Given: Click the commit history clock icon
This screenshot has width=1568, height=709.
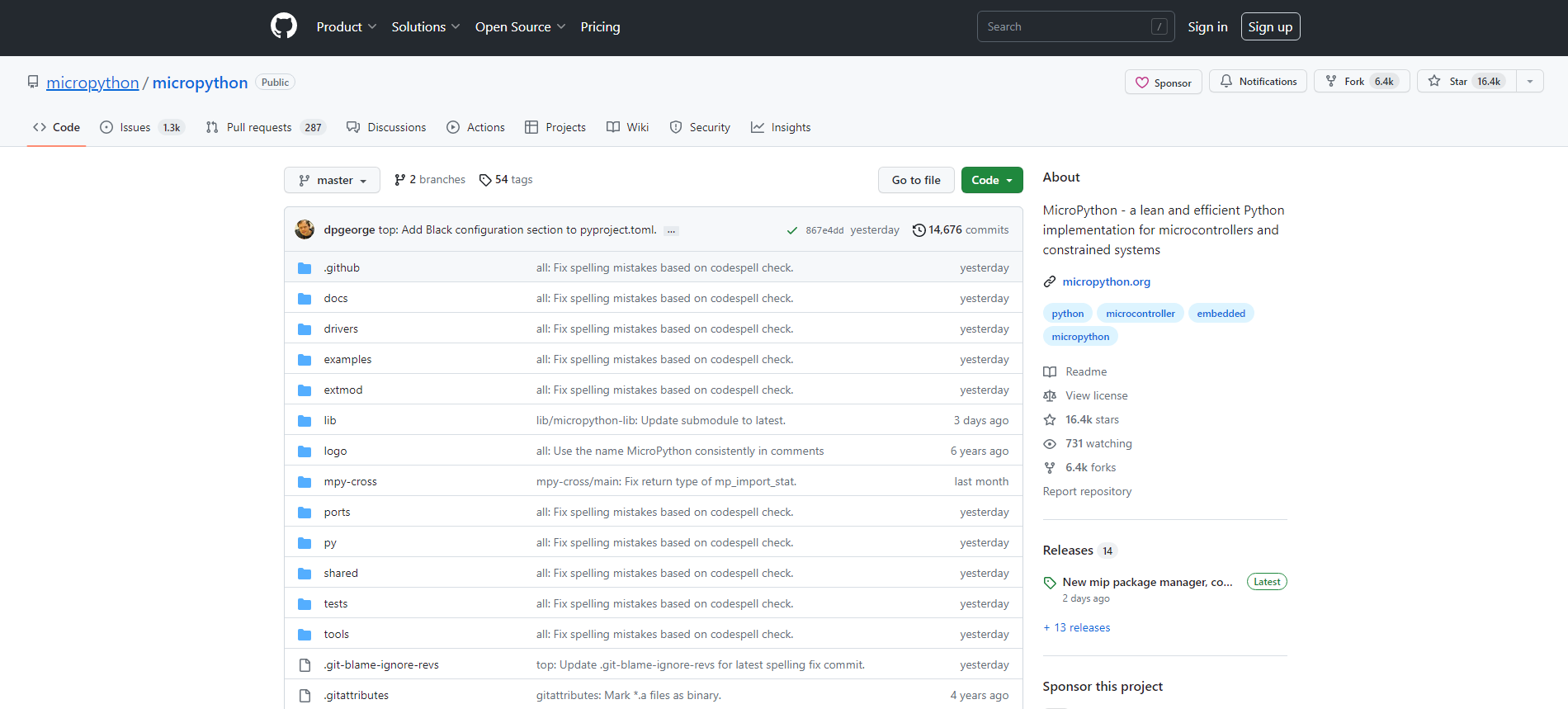Looking at the screenshot, I should click(x=919, y=230).
